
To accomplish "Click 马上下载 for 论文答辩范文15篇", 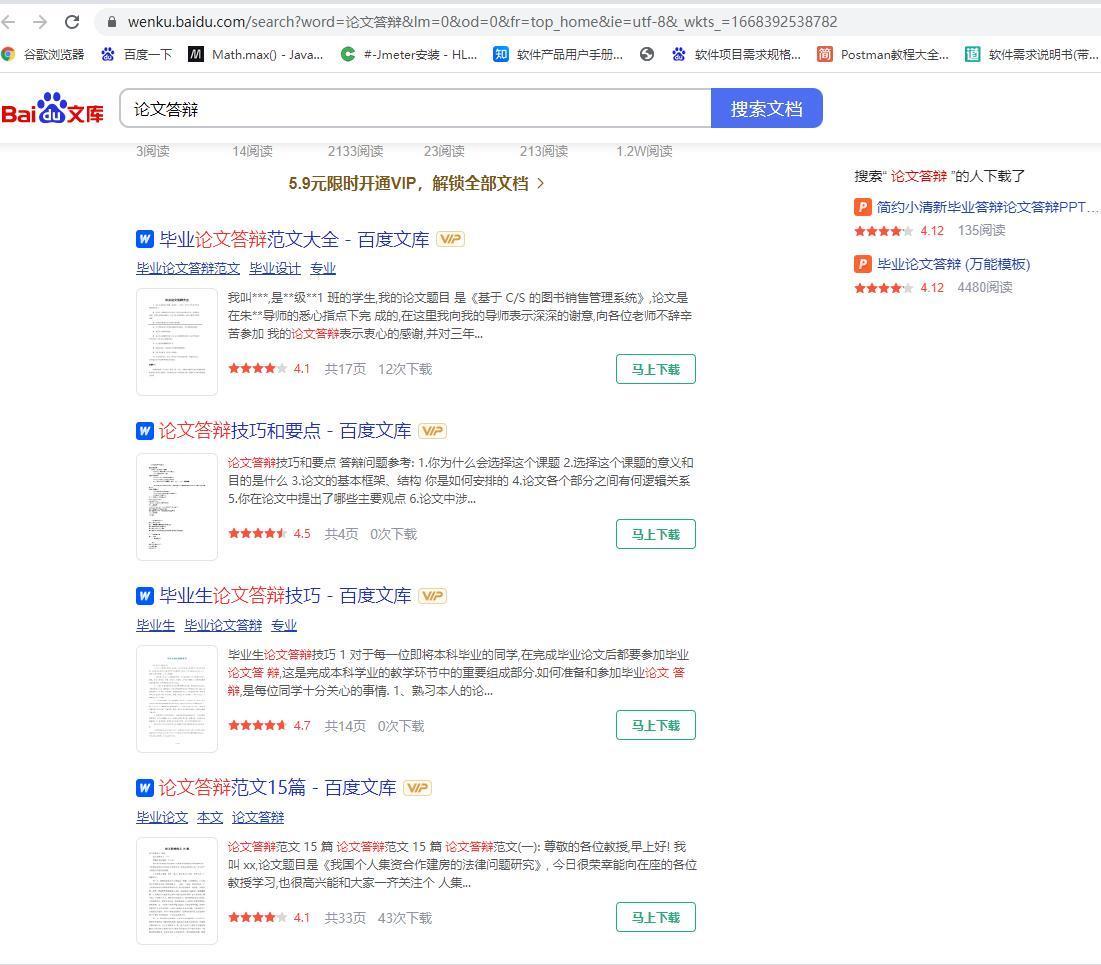I will [x=655, y=917].
